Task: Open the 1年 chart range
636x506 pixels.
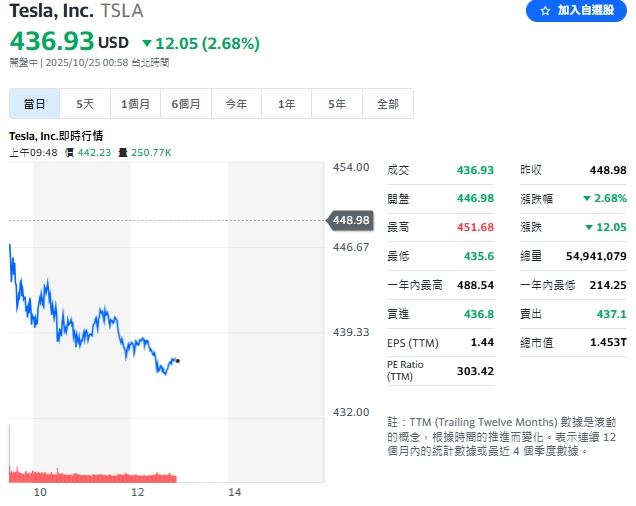Action: 287,104
